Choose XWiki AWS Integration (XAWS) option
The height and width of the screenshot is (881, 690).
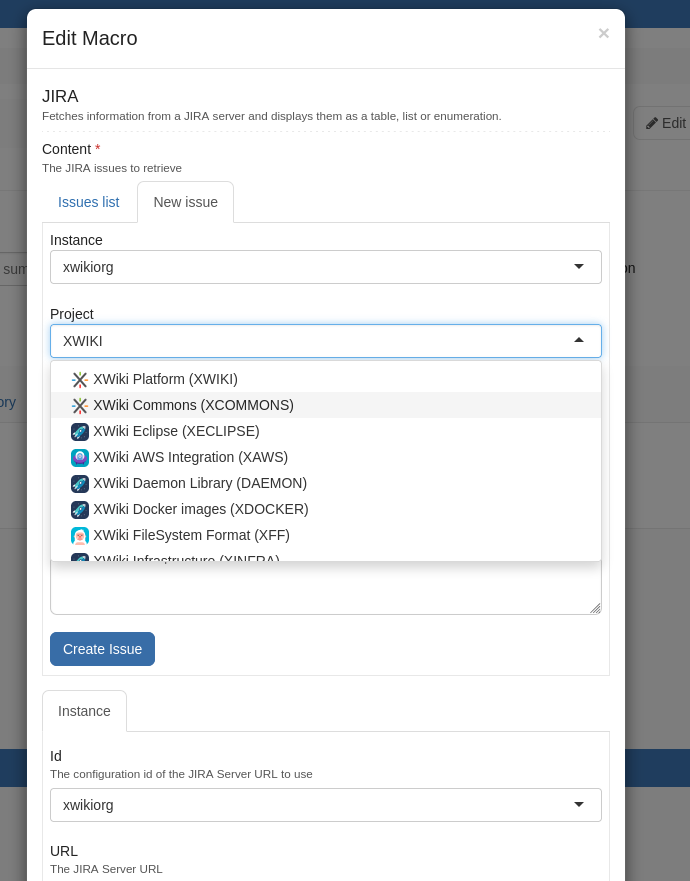[326, 457]
